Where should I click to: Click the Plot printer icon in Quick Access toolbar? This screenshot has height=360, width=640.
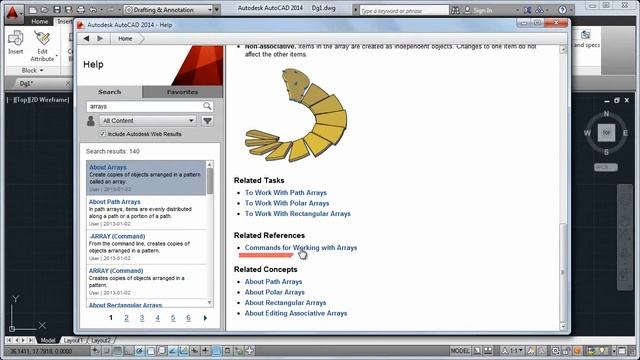click(x=81, y=10)
